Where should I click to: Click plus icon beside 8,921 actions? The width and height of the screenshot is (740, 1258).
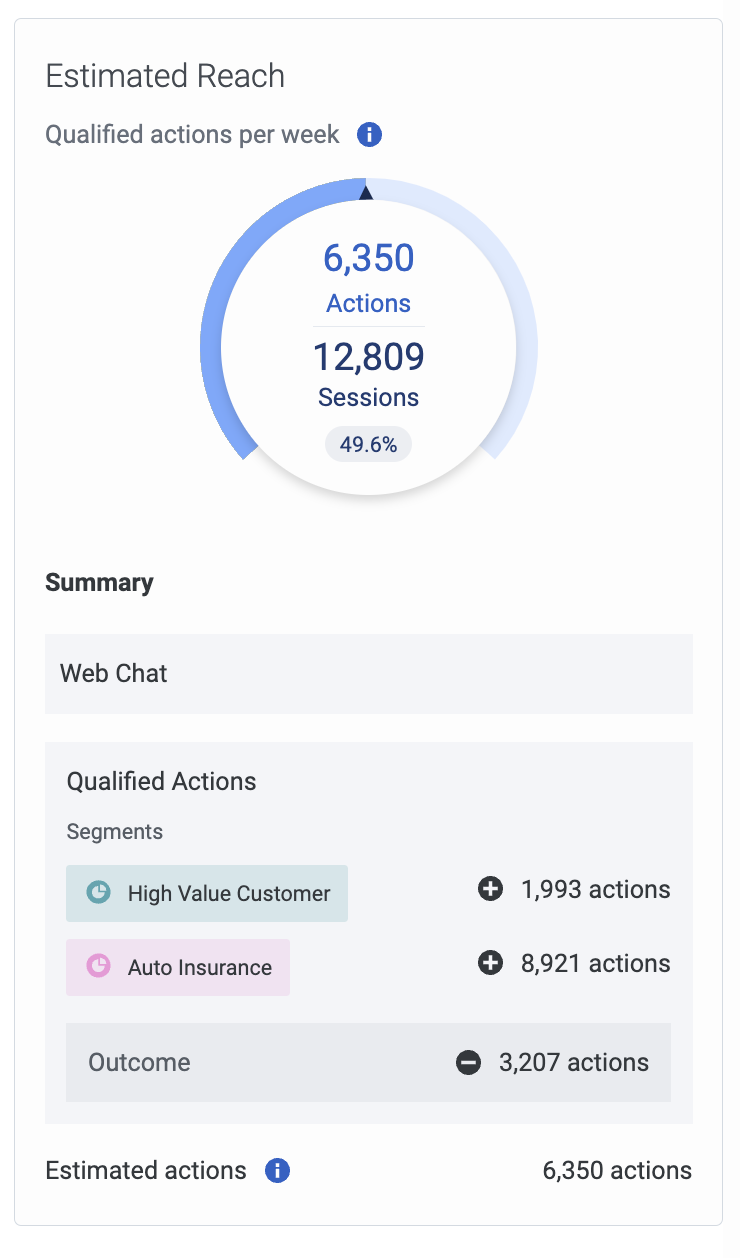click(490, 963)
